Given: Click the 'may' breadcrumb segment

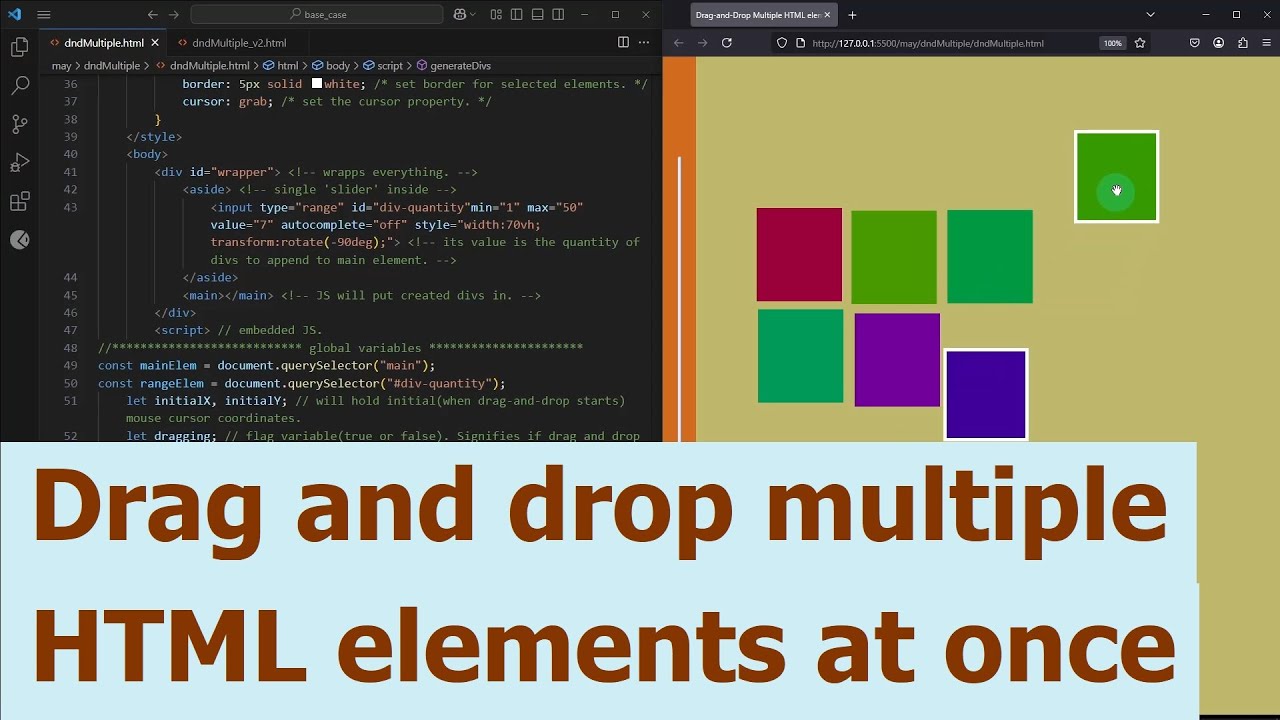Looking at the screenshot, I should pyautogui.click(x=61, y=66).
